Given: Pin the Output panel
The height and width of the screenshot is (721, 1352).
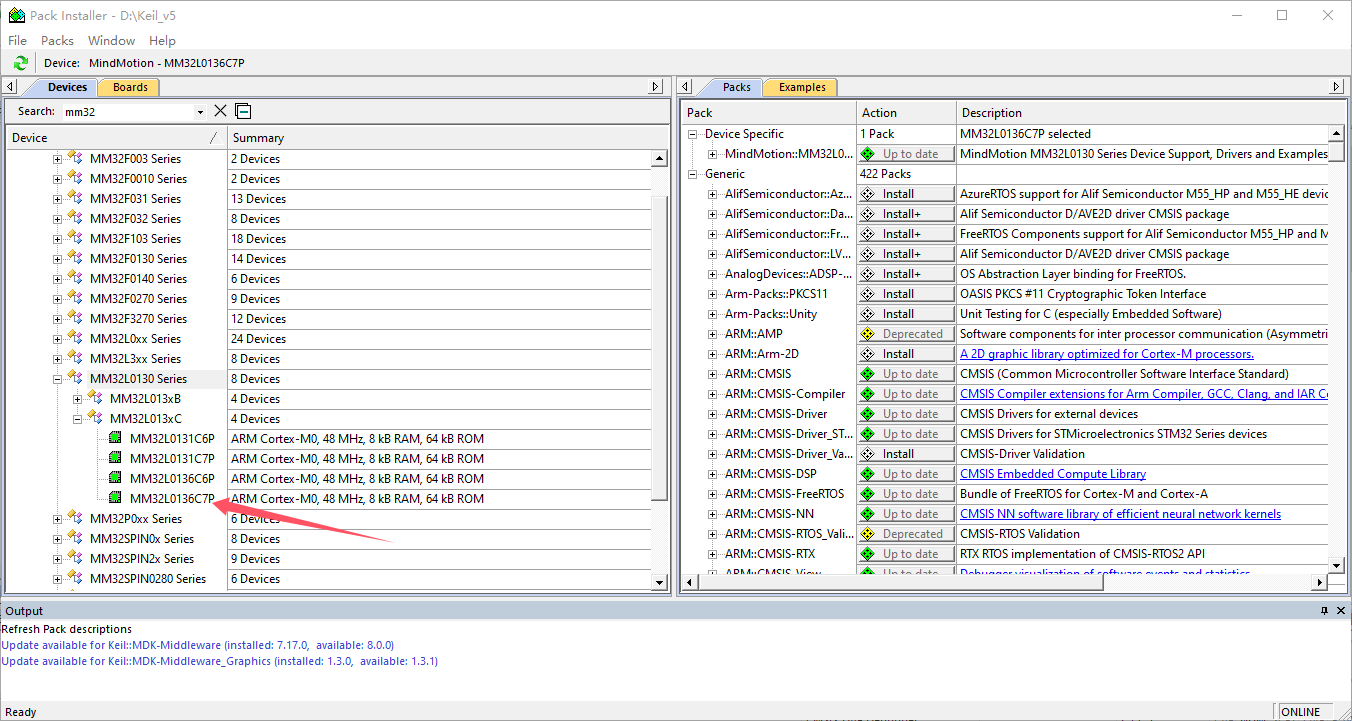Looking at the screenshot, I should tap(1324, 611).
